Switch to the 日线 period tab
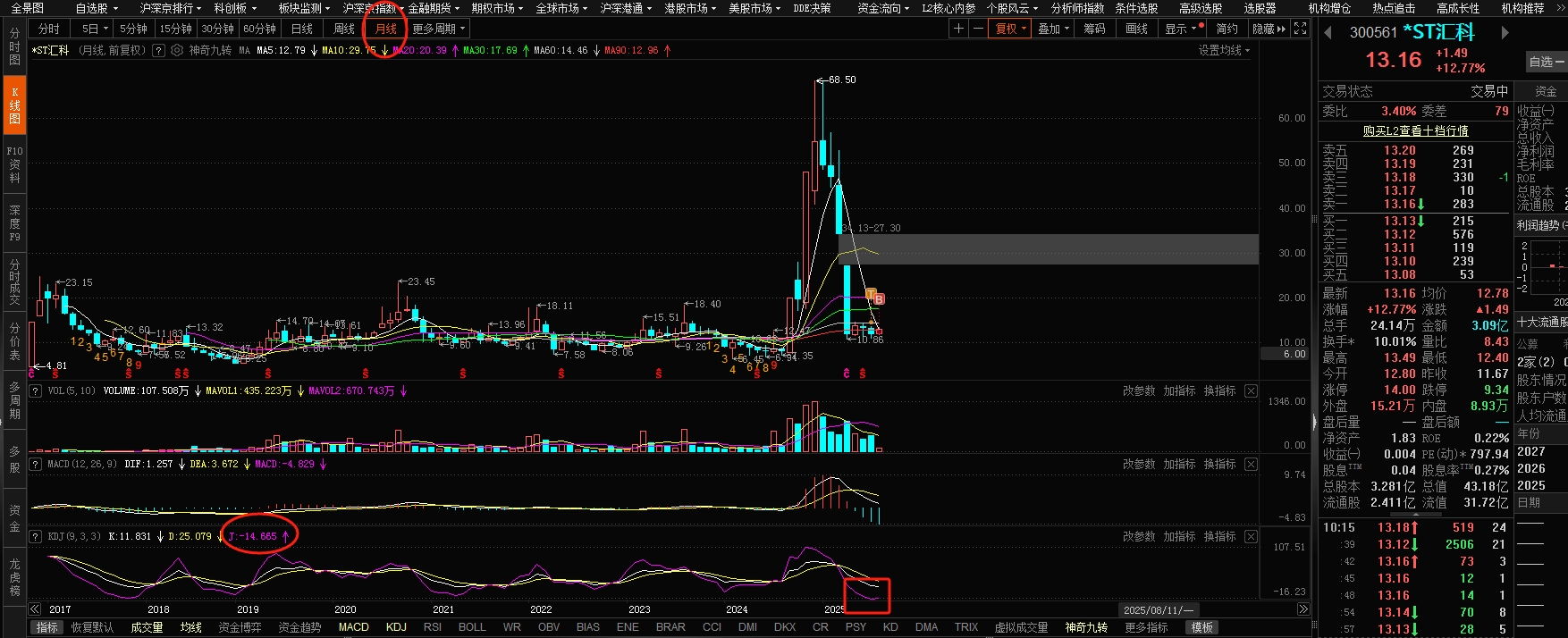The height and width of the screenshot is (638, 1568). pyautogui.click(x=302, y=29)
